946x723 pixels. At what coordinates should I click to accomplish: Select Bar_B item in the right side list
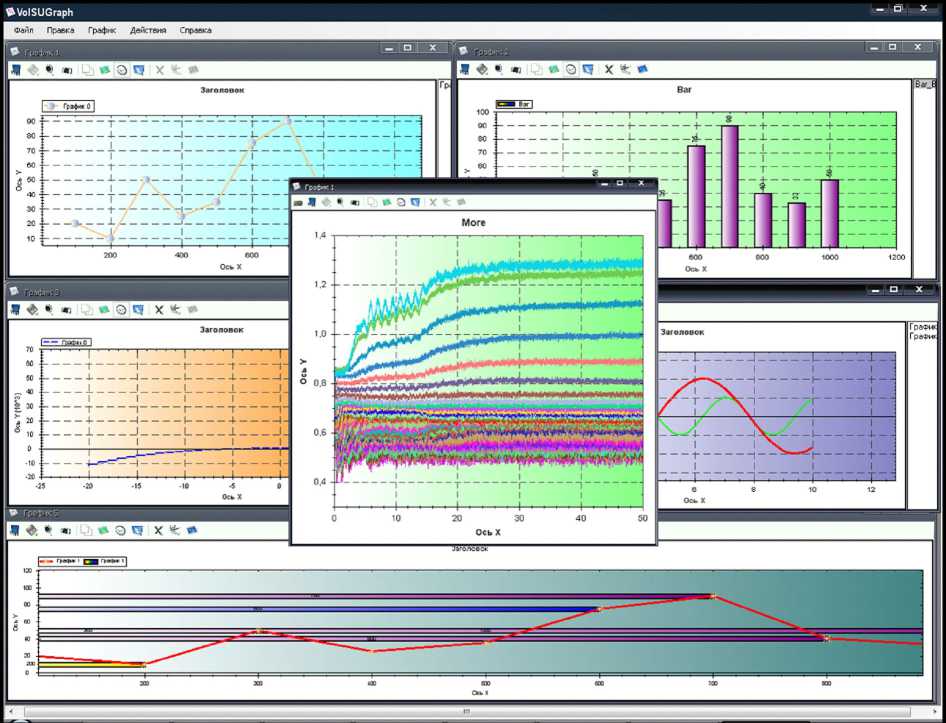tap(926, 86)
